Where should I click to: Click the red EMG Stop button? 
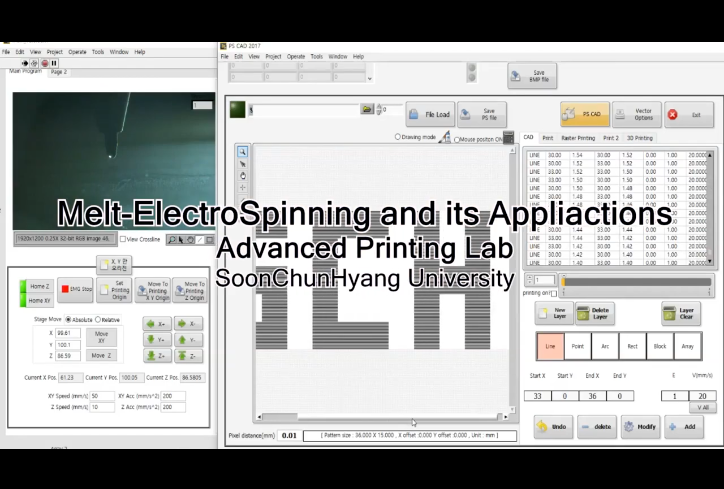75,290
